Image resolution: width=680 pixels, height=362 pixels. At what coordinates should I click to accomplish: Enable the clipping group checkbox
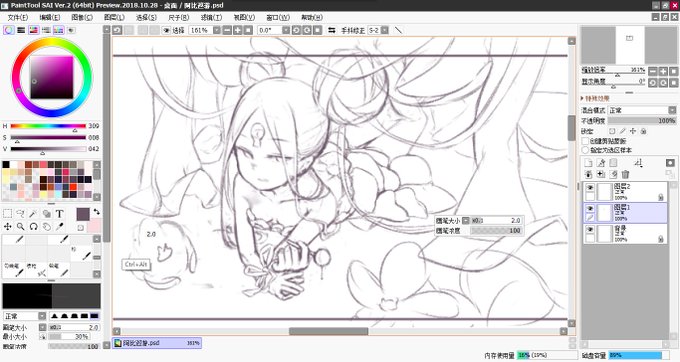585,141
